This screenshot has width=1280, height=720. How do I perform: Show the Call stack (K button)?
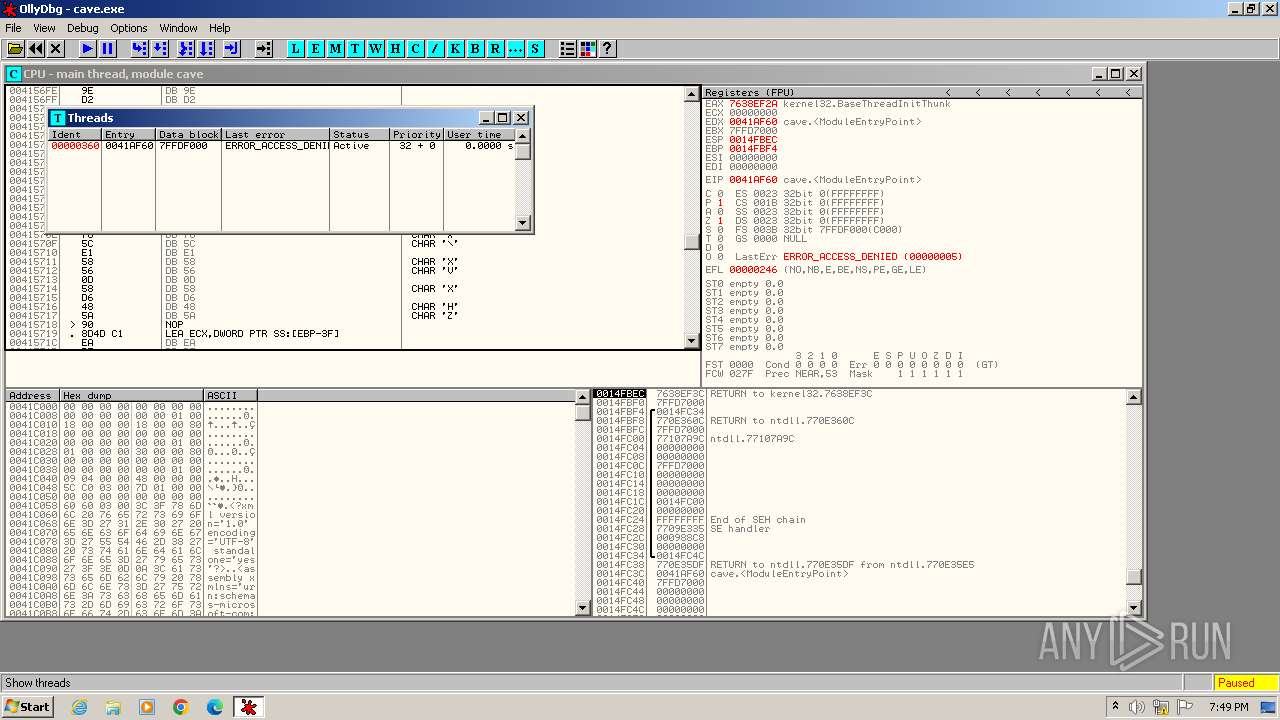click(456, 48)
